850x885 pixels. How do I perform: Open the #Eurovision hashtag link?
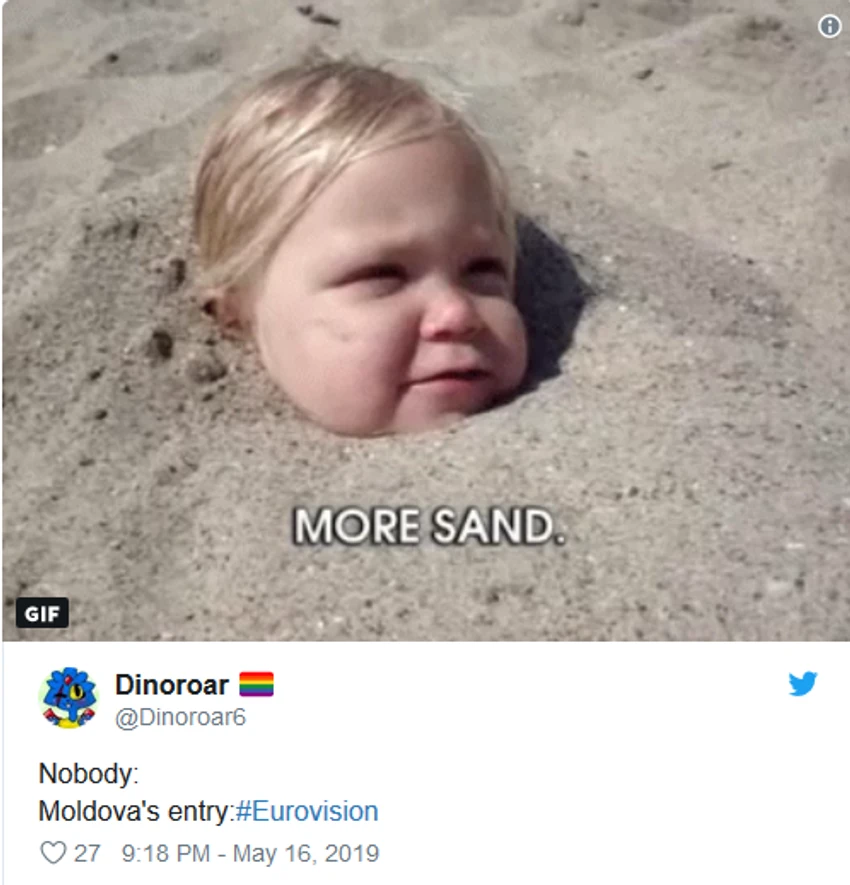click(x=307, y=811)
